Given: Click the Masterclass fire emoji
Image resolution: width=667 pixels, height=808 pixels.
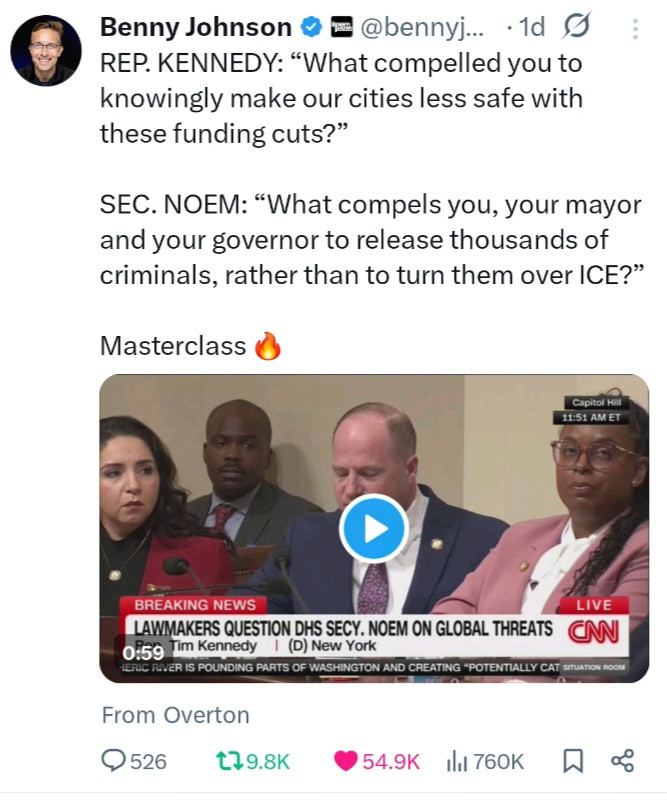Looking at the screenshot, I should [x=268, y=345].
